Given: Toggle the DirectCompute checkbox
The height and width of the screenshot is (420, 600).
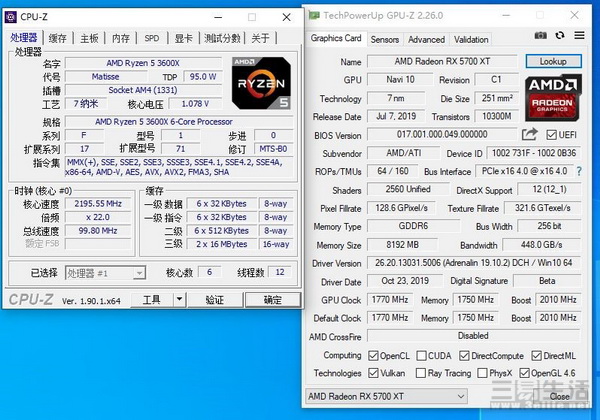Looking at the screenshot, I should [x=464, y=356].
